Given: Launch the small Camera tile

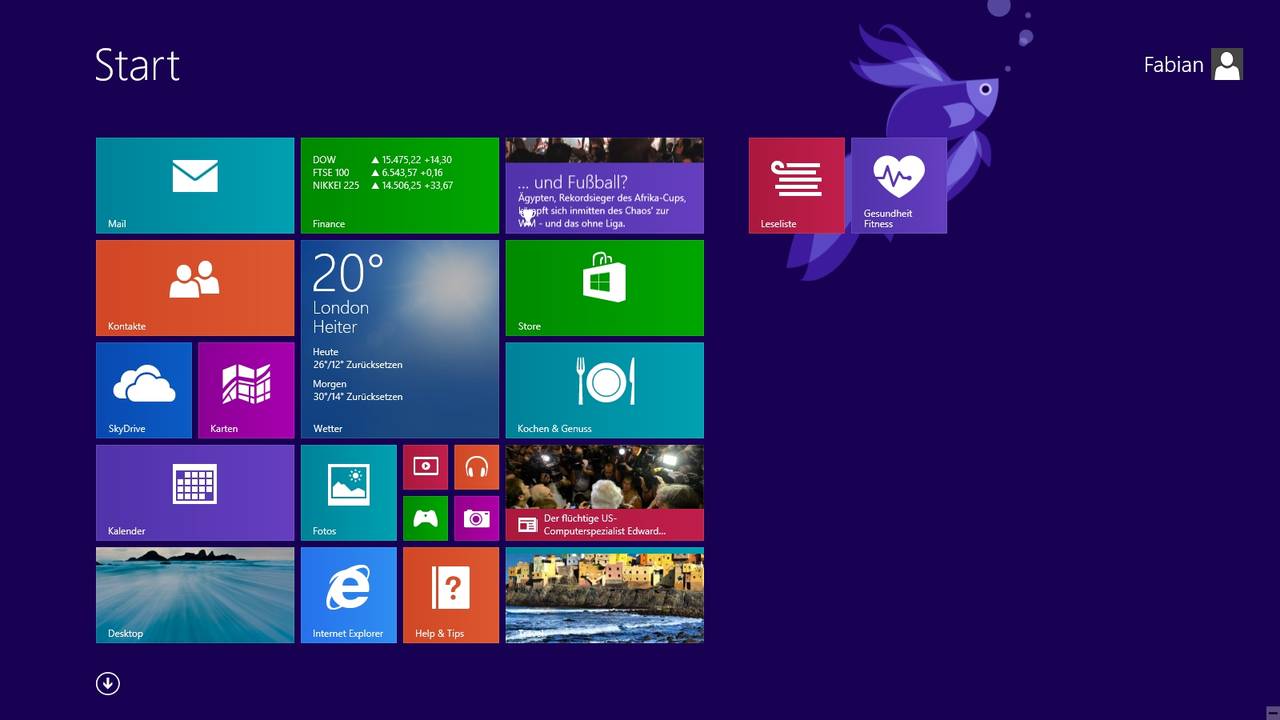Looking at the screenshot, I should coord(476,518).
